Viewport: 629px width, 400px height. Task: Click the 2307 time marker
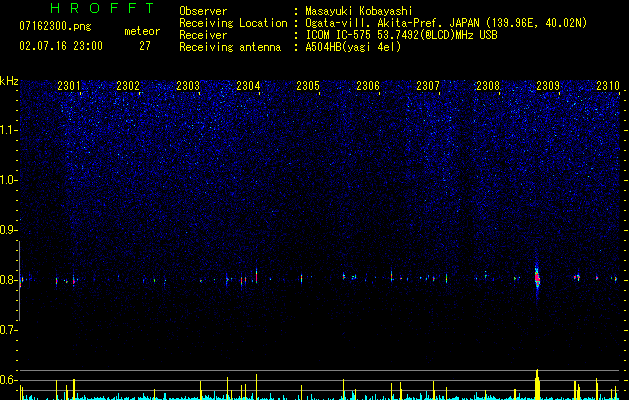[428, 86]
